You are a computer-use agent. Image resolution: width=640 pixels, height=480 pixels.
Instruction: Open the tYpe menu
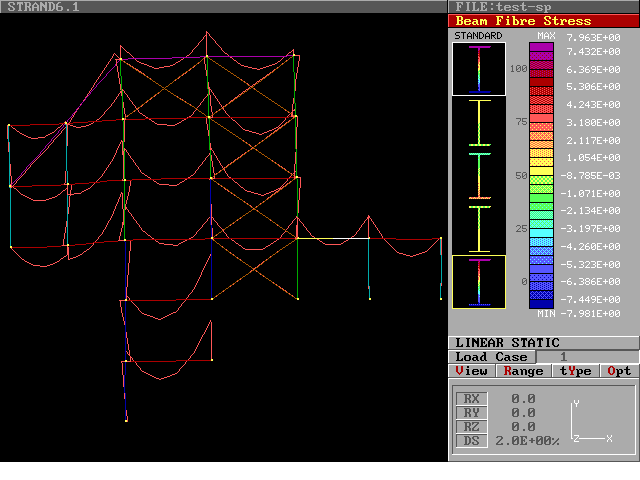coord(574,371)
